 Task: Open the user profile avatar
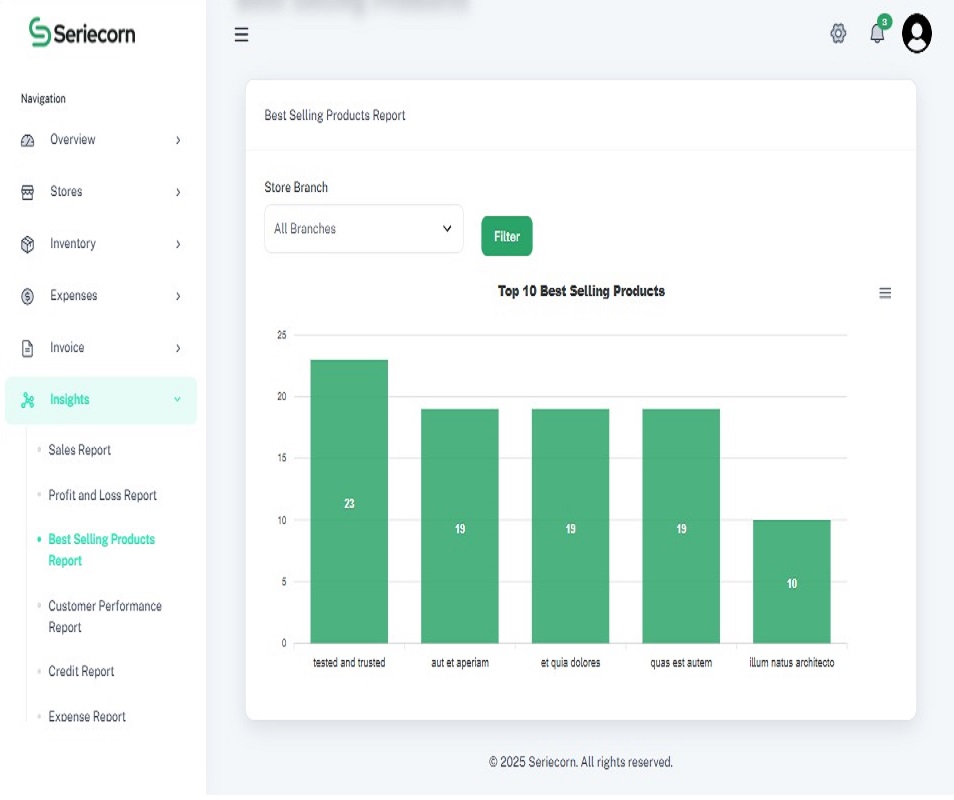coord(916,33)
